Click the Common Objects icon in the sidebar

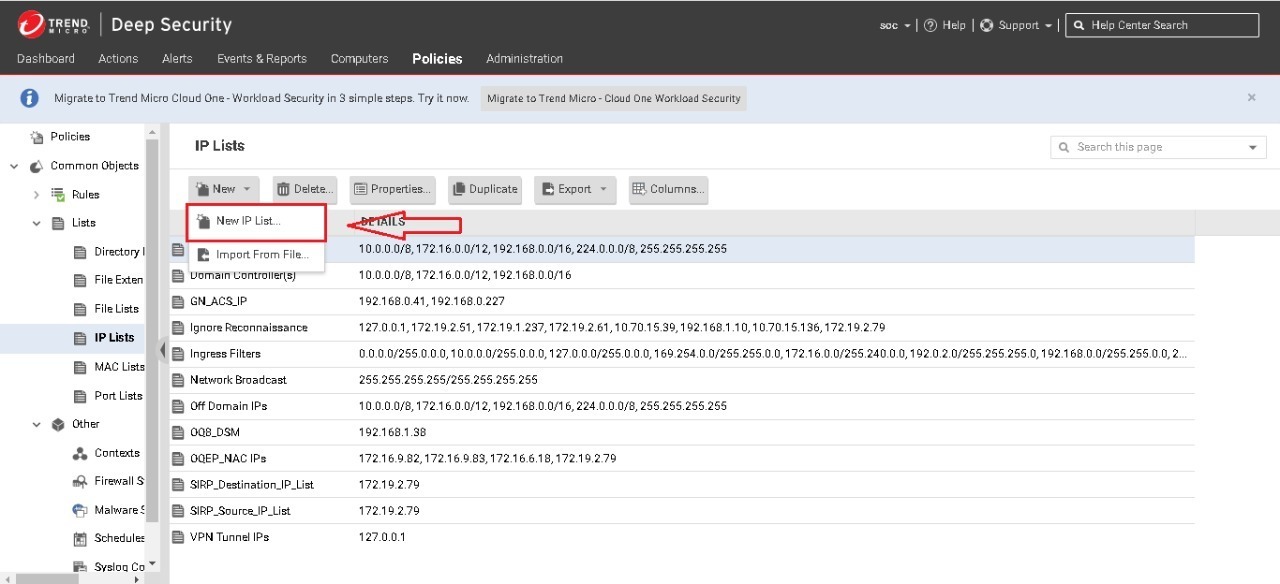point(36,166)
